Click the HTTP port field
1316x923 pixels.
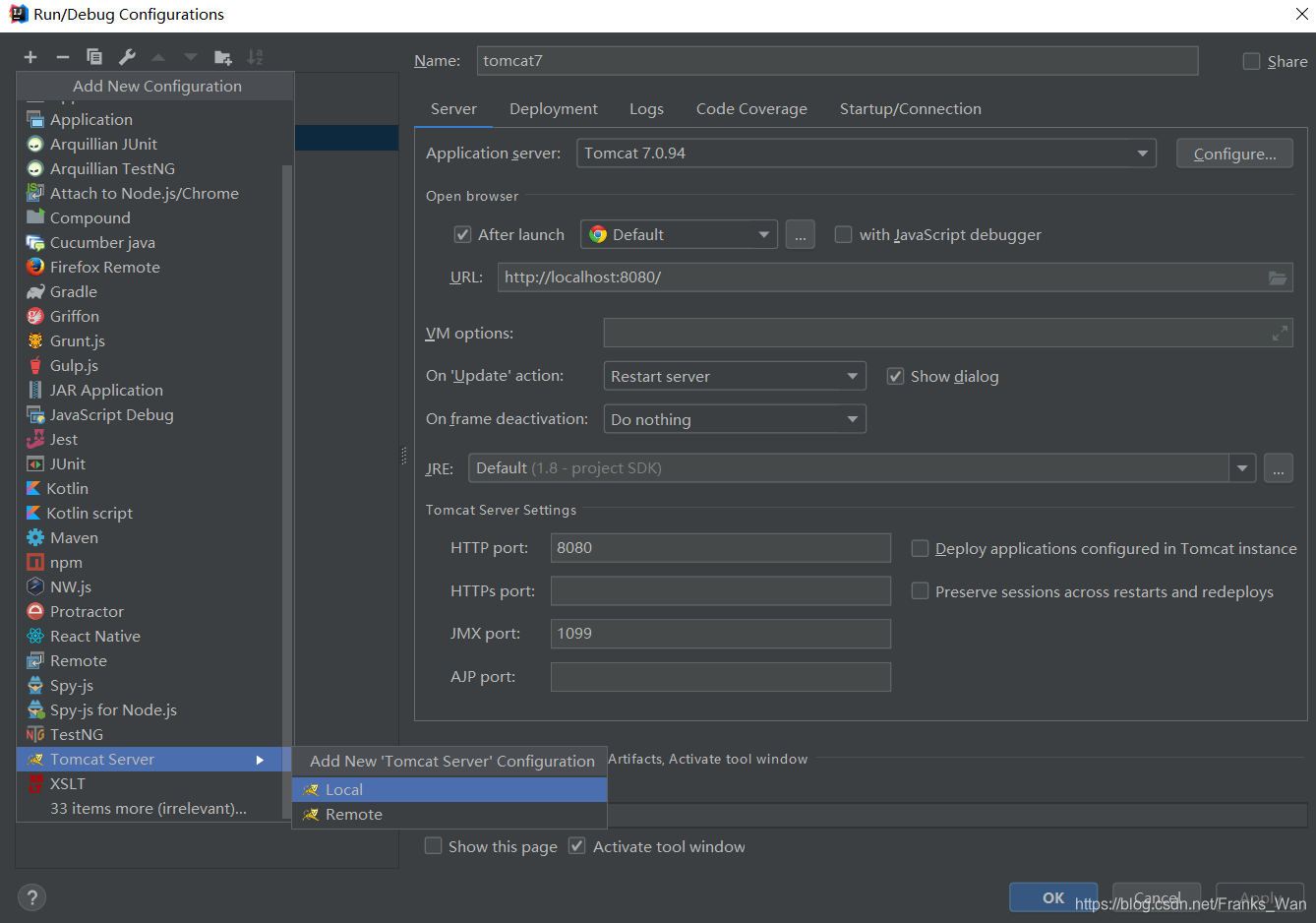[x=721, y=548]
